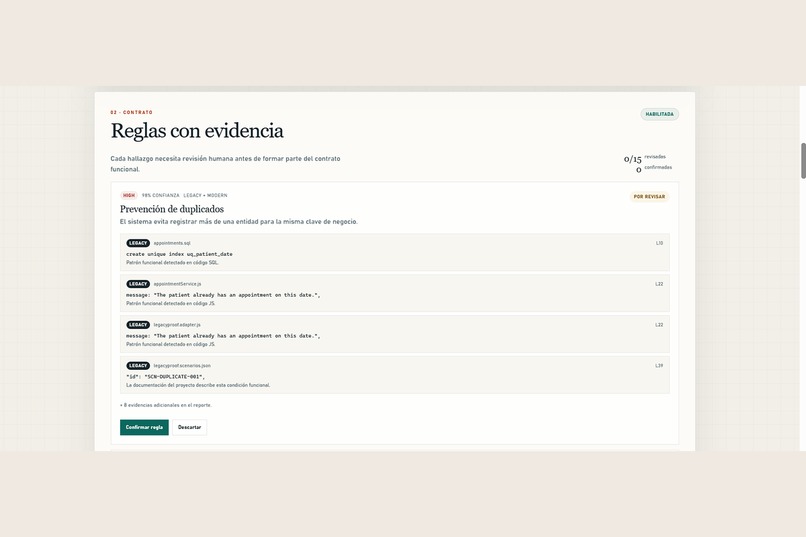This screenshot has height=537, width=806.
Task: Click the HIGH severity badge
Action: point(129,195)
